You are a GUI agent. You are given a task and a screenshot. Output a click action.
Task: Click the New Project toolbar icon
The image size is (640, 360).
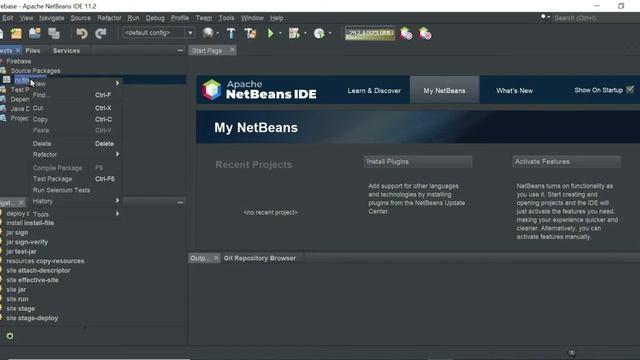tap(16, 33)
